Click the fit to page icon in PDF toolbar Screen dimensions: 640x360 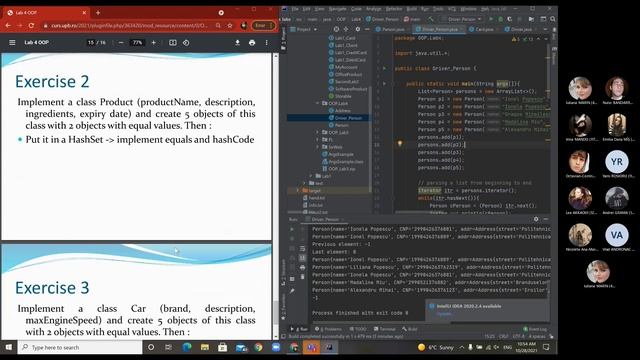click(x=173, y=42)
